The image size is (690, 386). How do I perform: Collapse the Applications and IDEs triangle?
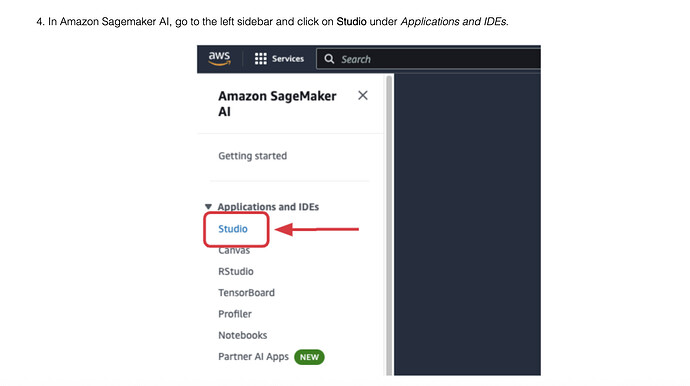tap(209, 206)
